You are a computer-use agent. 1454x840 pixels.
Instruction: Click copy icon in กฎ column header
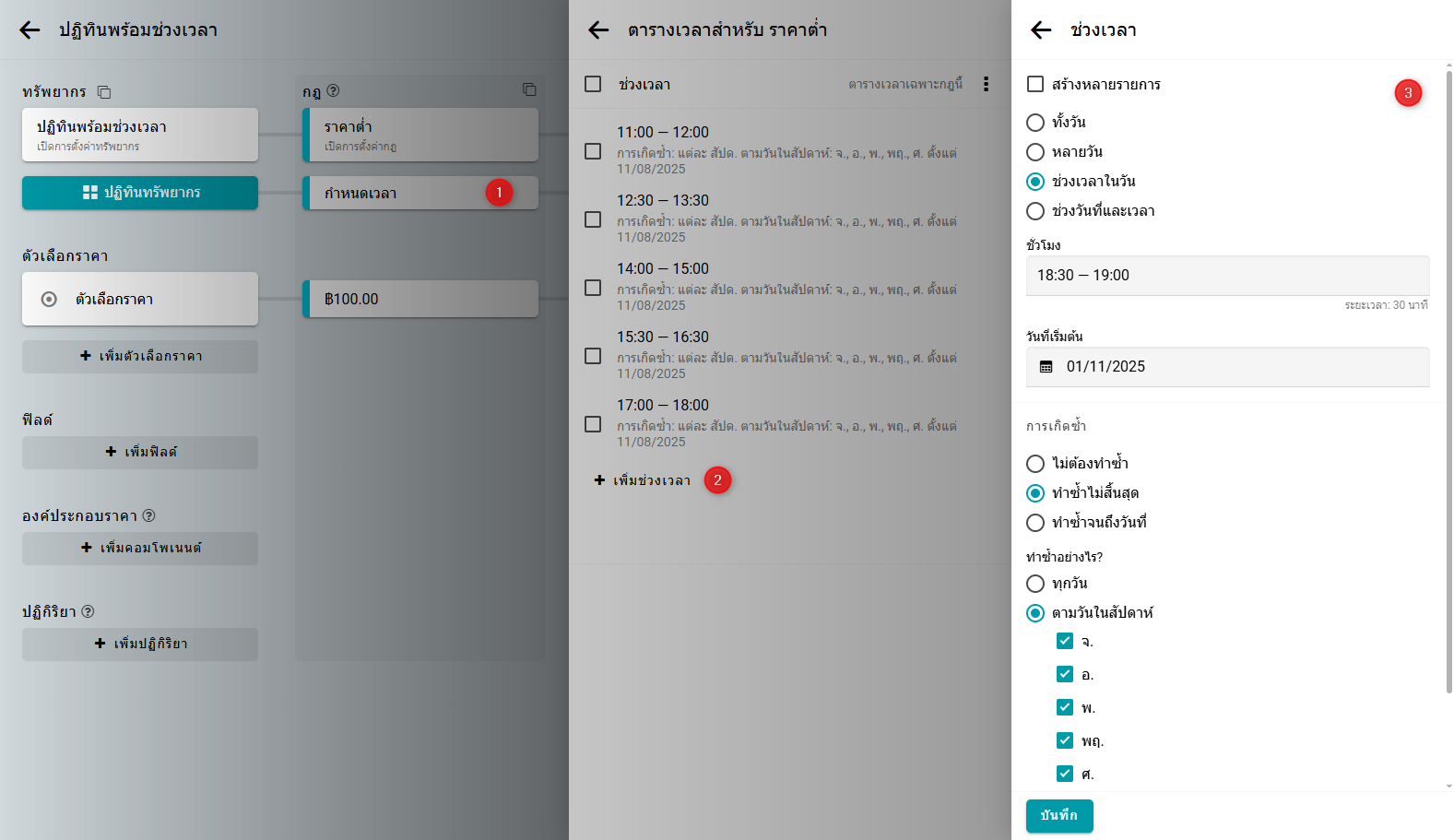[529, 89]
